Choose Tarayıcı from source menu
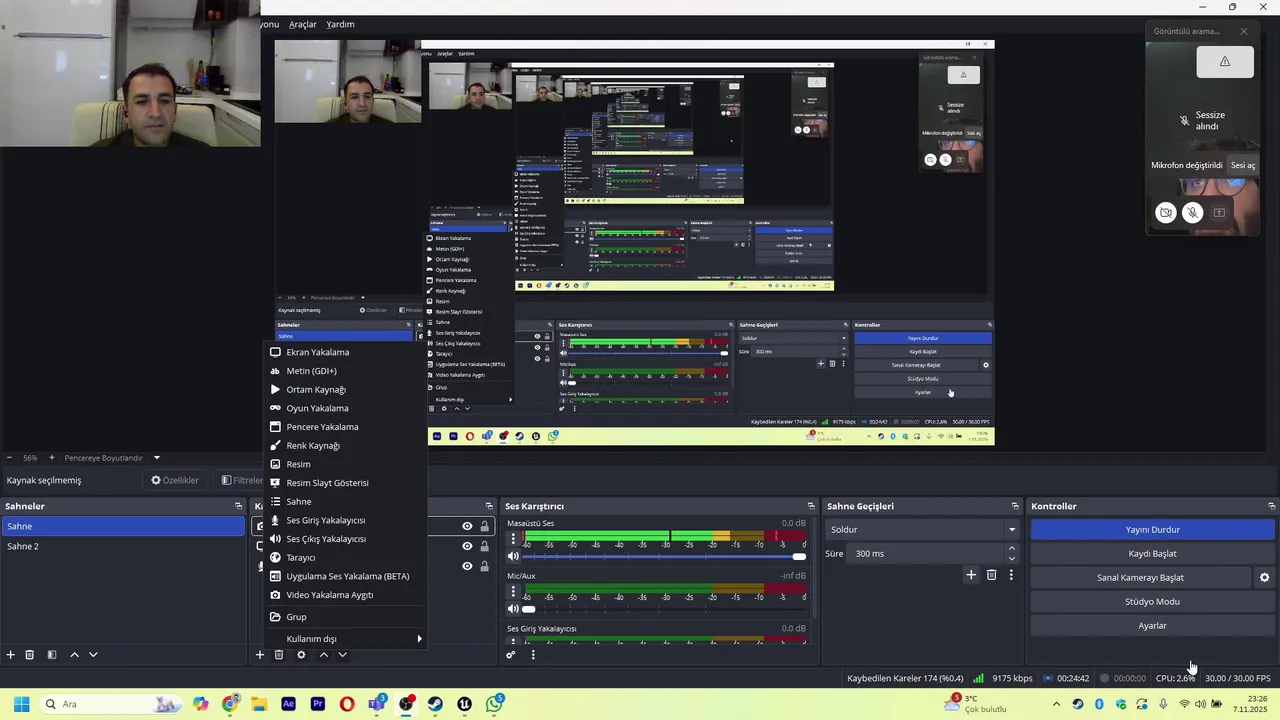Screen dimensions: 1280x720 (x=347, y=558)
